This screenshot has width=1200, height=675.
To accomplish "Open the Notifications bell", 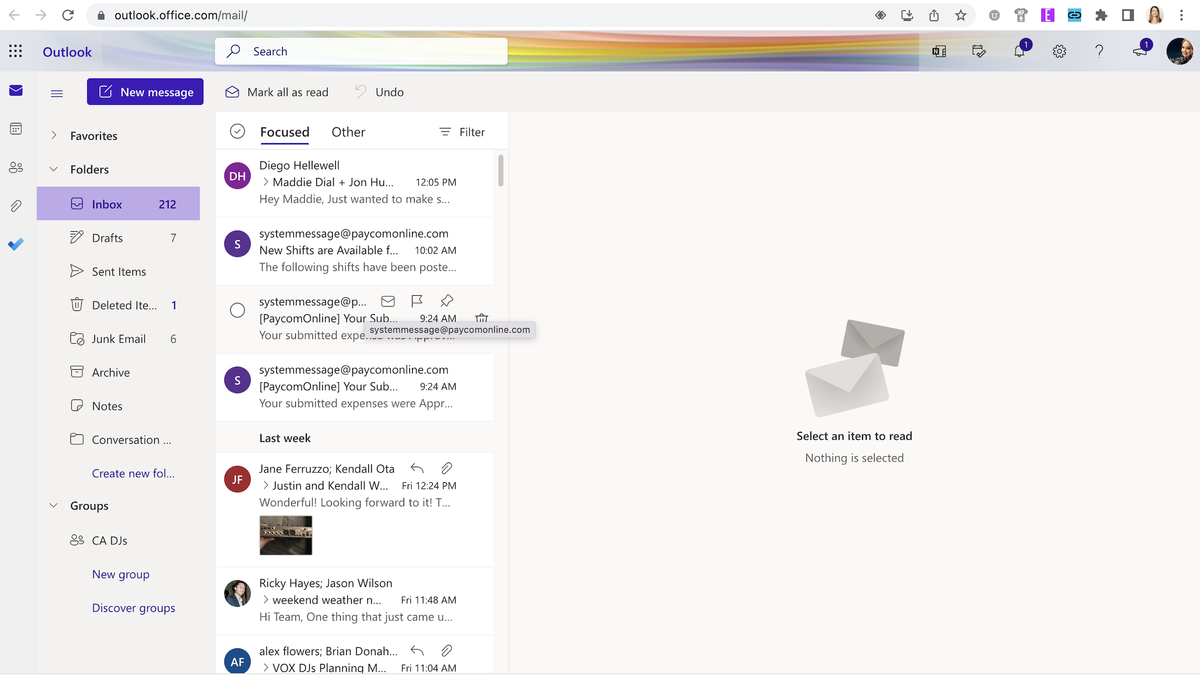I will click(x=1019, y=50).
